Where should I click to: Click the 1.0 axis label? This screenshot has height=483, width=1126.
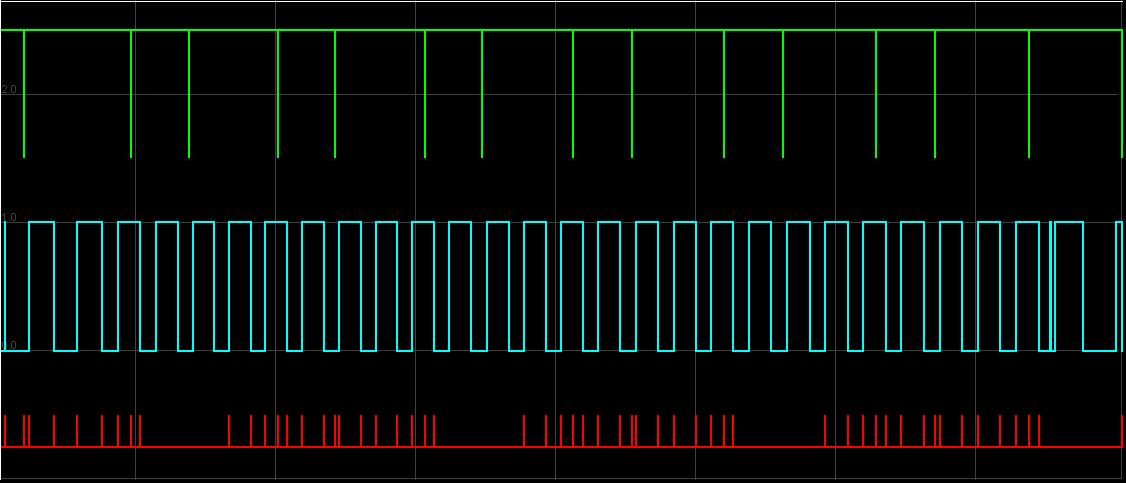[x=9, y=217]
